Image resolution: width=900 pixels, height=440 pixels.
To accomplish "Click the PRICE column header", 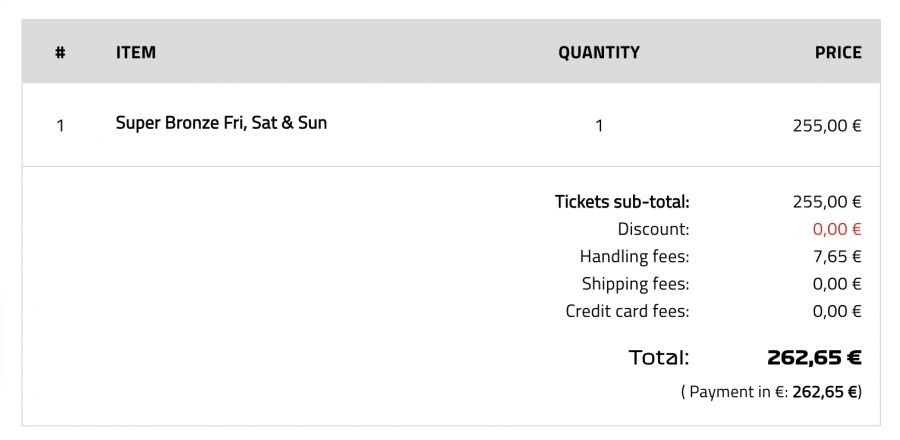I will [837, 53].
